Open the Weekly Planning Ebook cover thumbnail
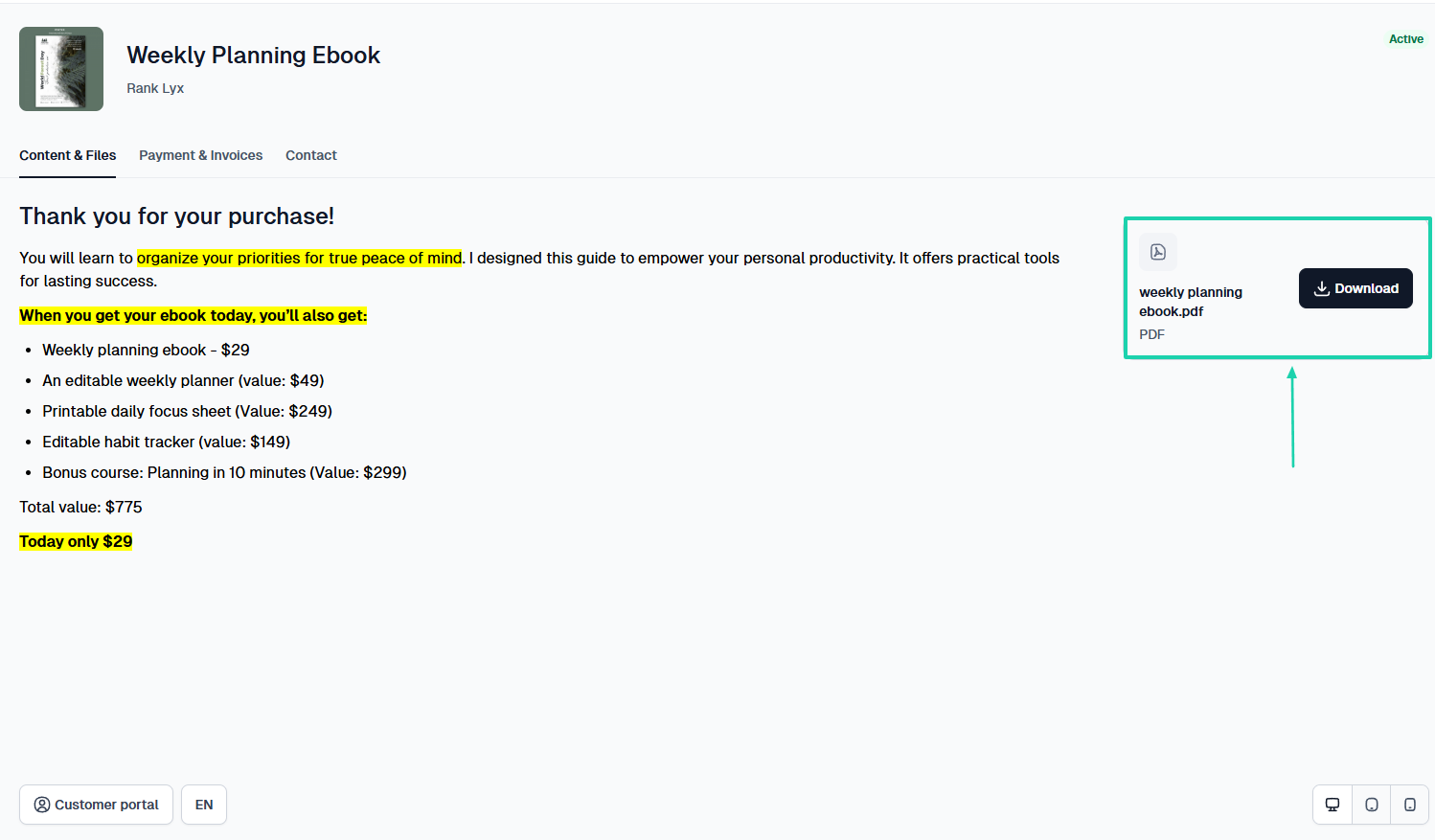This screenshot has height=840, width=1435. [61, 69]
